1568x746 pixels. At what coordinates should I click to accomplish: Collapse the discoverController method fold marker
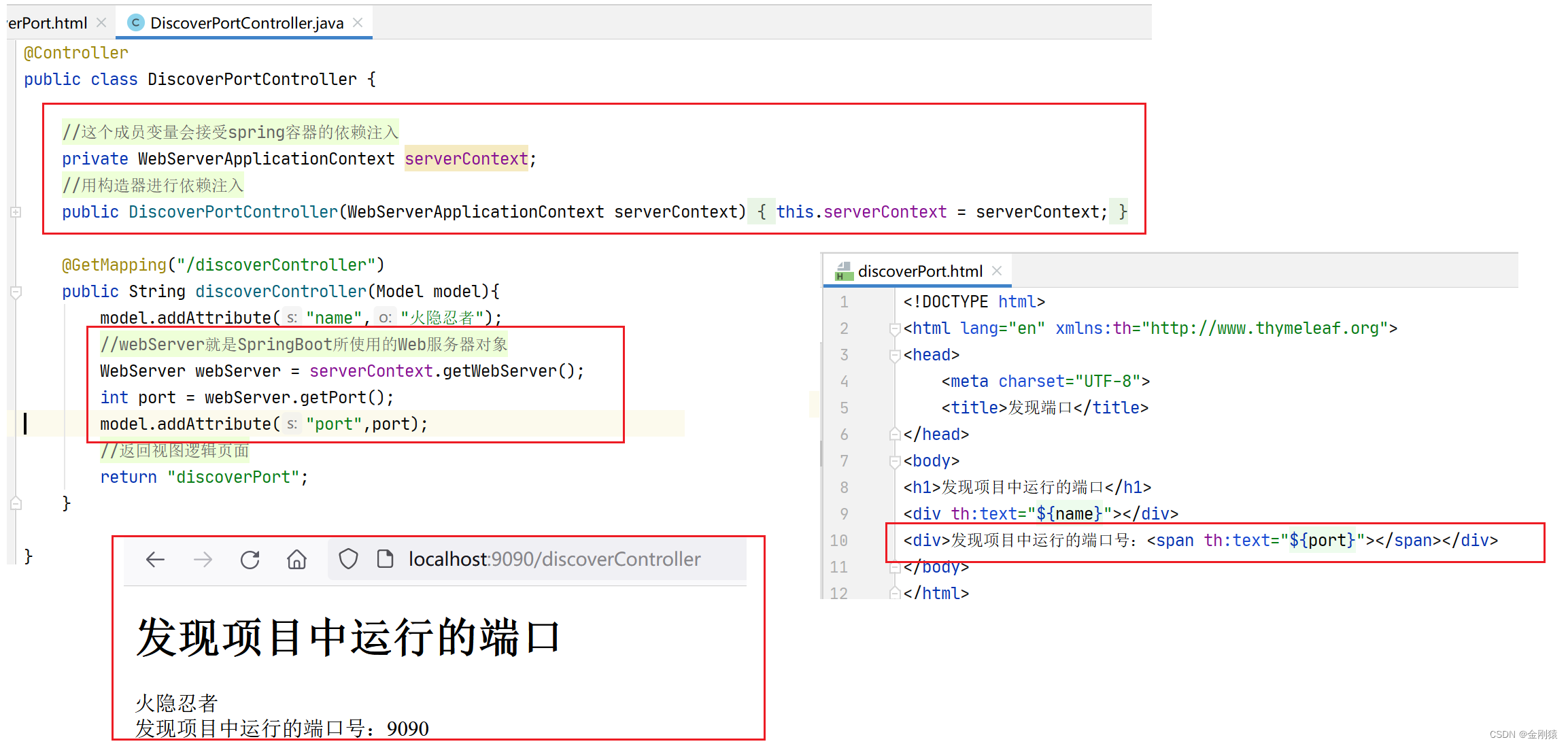16,292
